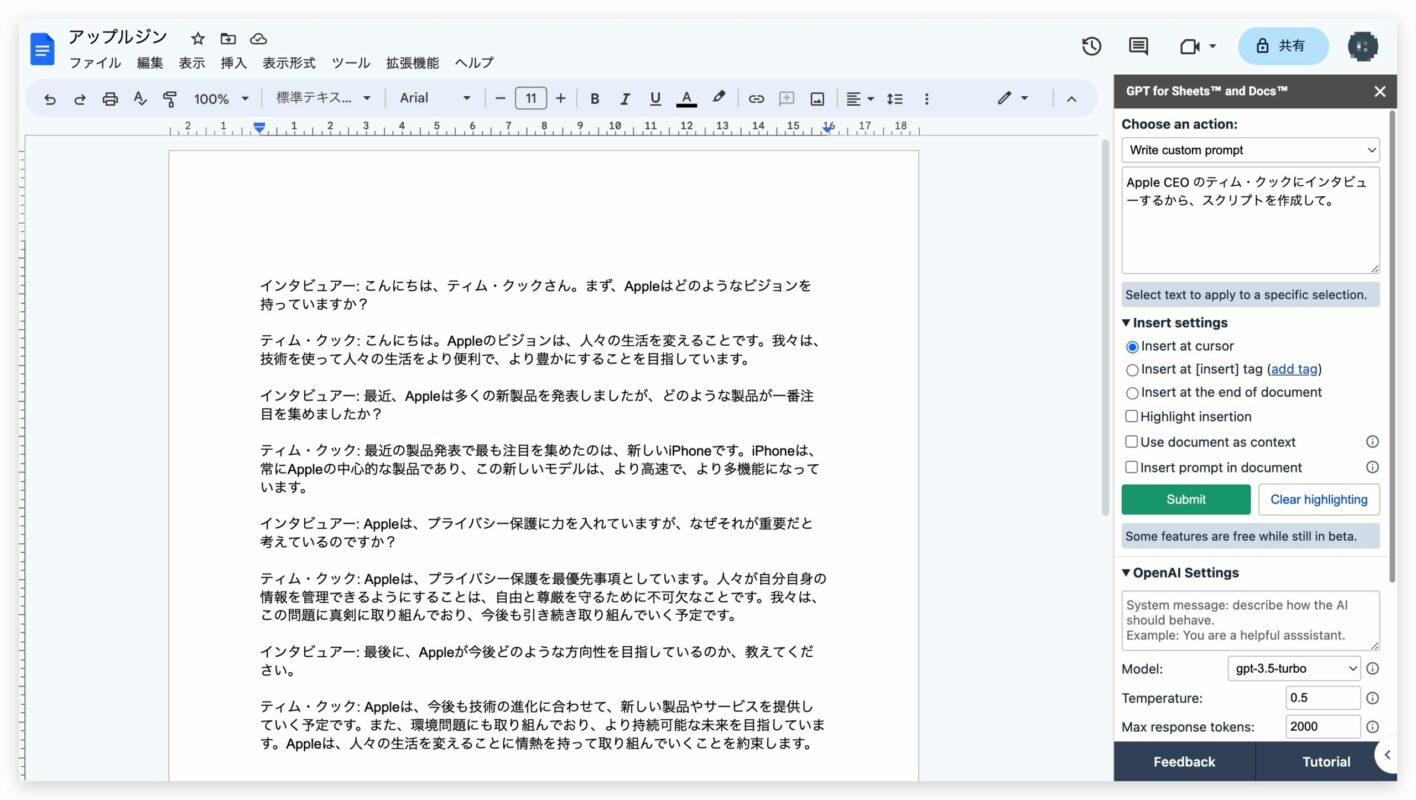Open the Arial font dropdown
1416x800 pixels.
pyautogui.click(x=434, y=98)
